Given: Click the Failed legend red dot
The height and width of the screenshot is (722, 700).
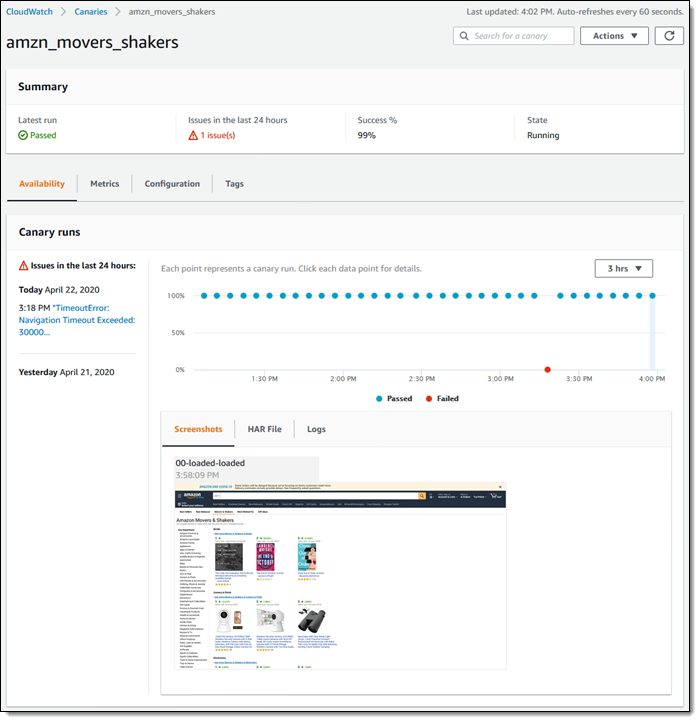Looking at the screenshot, I should click(428, 398).
